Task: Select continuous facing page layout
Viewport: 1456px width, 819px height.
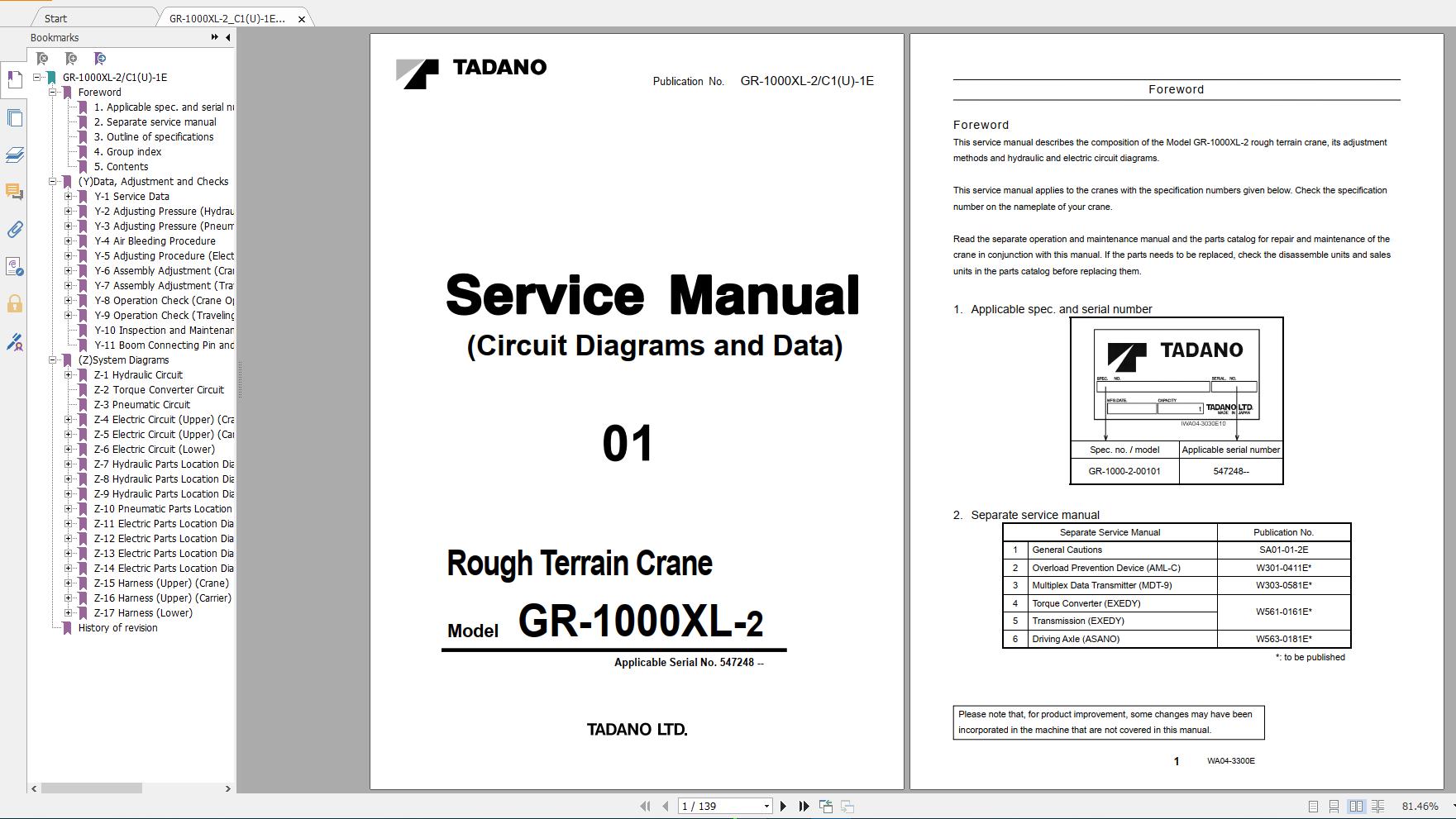Action: 1377,806
